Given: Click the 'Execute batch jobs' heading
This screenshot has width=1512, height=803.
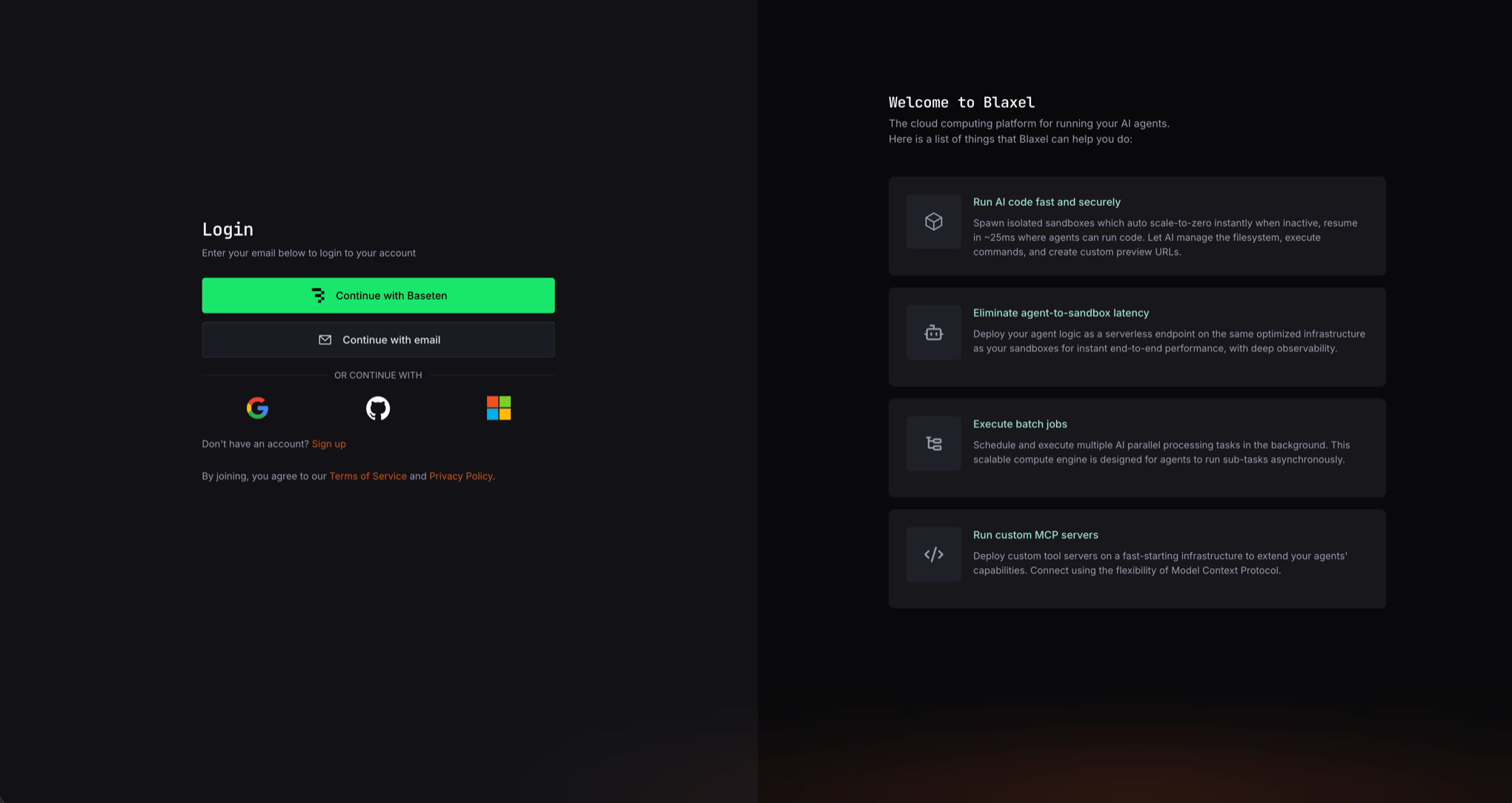Looking at the screenshot, I should pos(1020,424).
